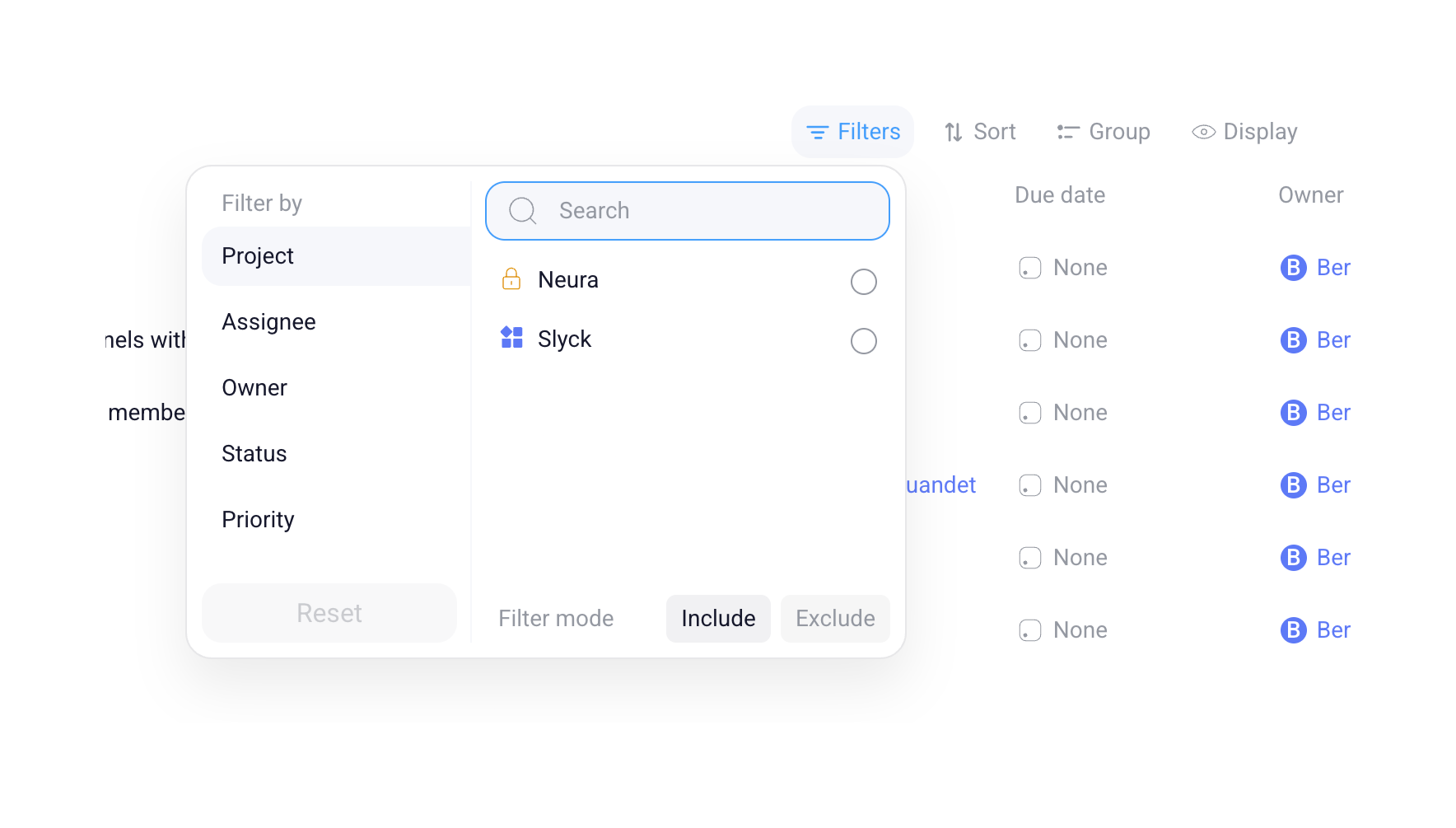Viewport: 1456px width, 828px height.
Task: Set filter mode to Include
Action: [x=717, y=619]
